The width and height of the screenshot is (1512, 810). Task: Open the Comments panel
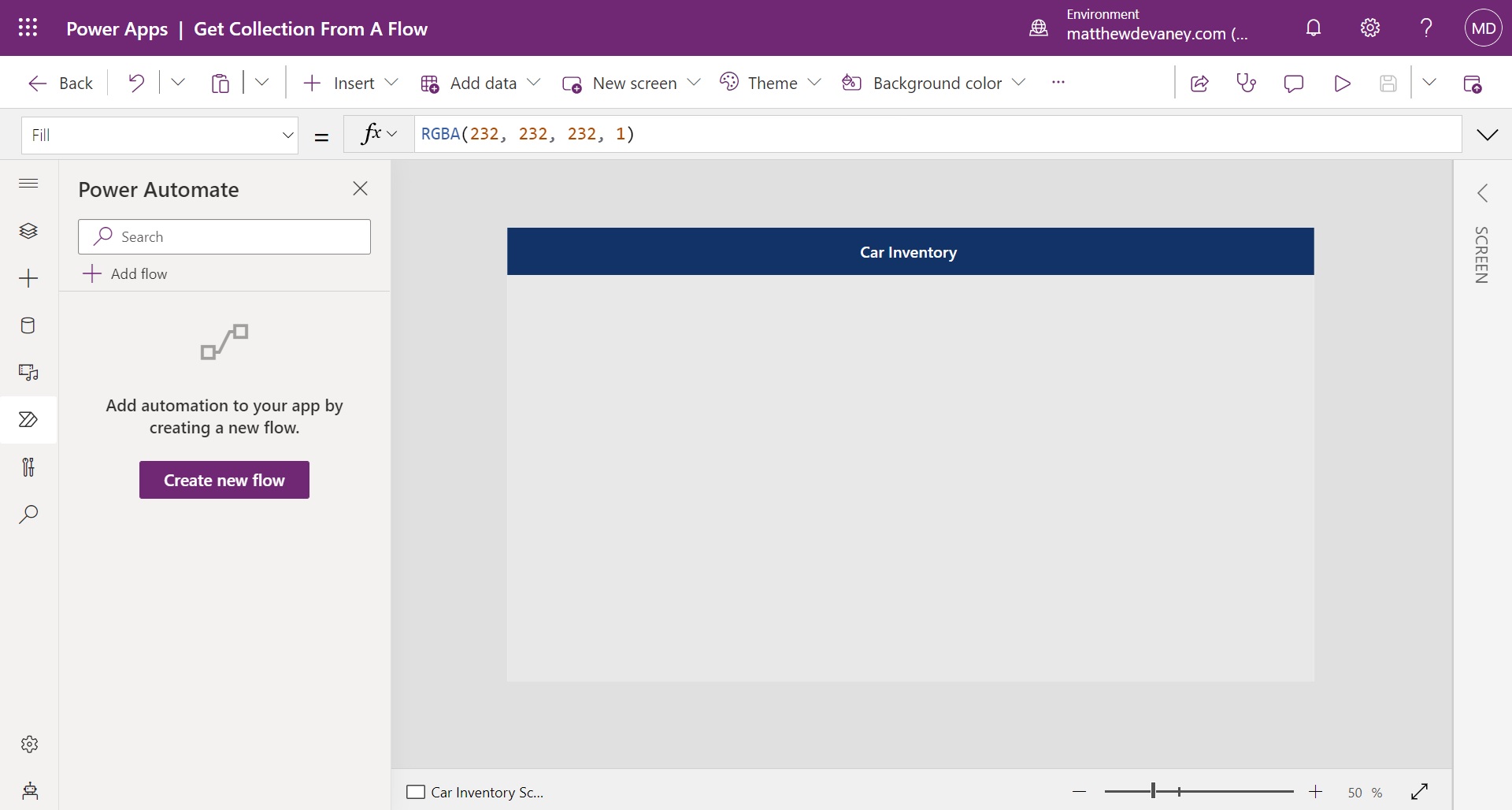(x=1294, y=83)
